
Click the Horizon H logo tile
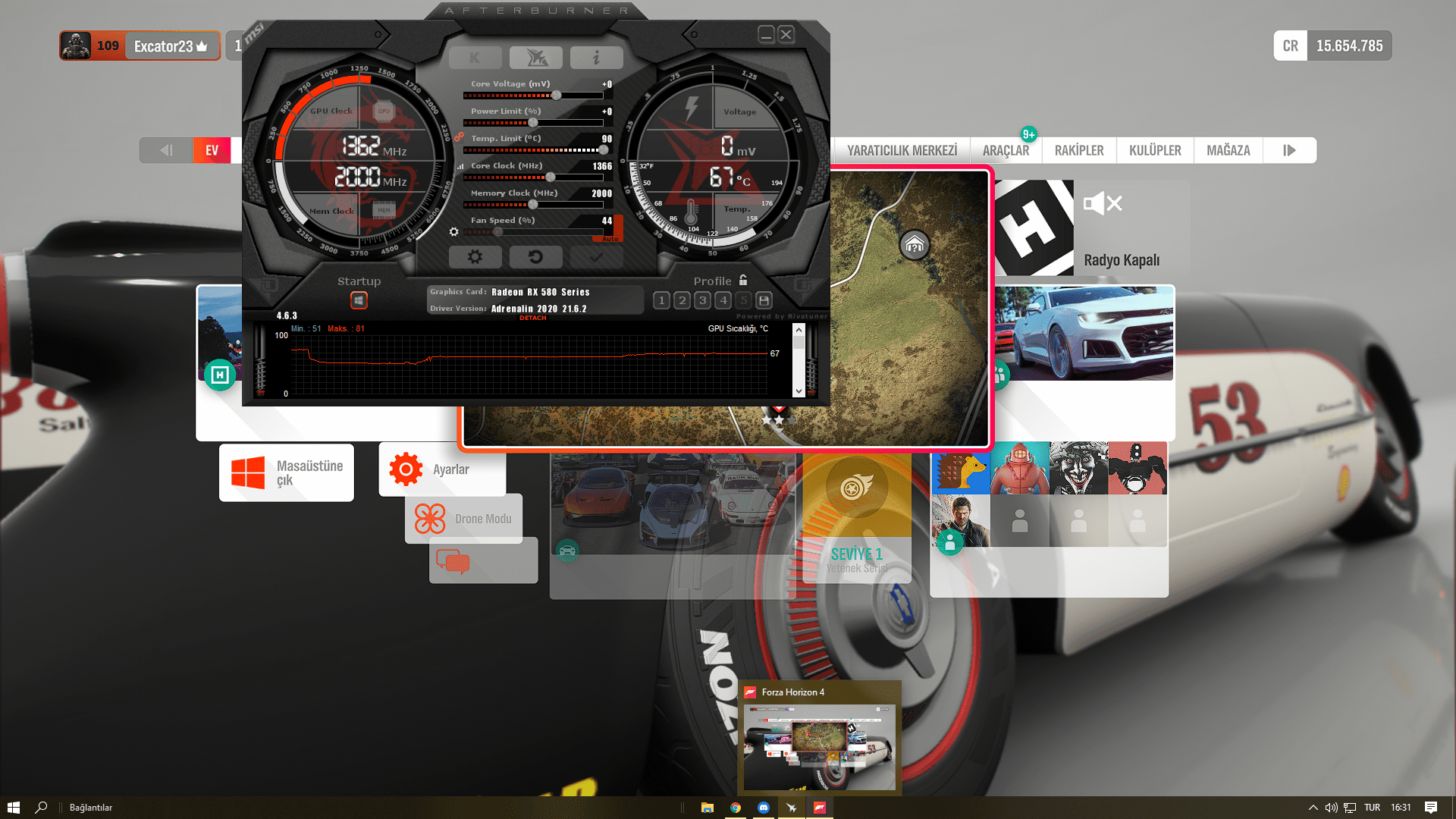(x=1034, y=227)
